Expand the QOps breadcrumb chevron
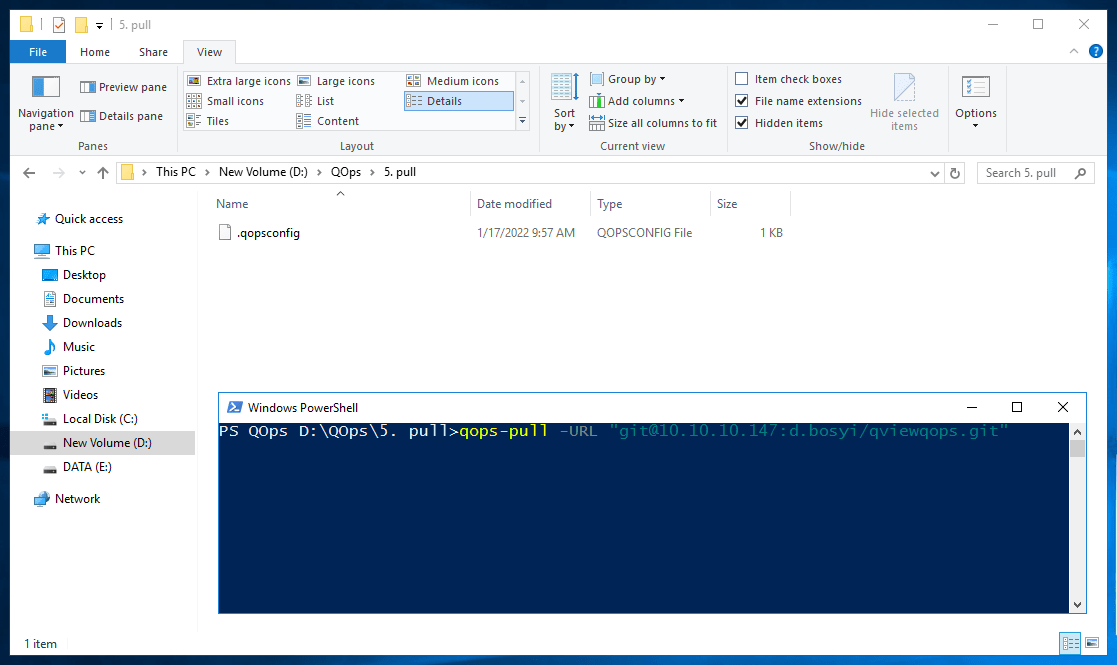 click(373, 172)
